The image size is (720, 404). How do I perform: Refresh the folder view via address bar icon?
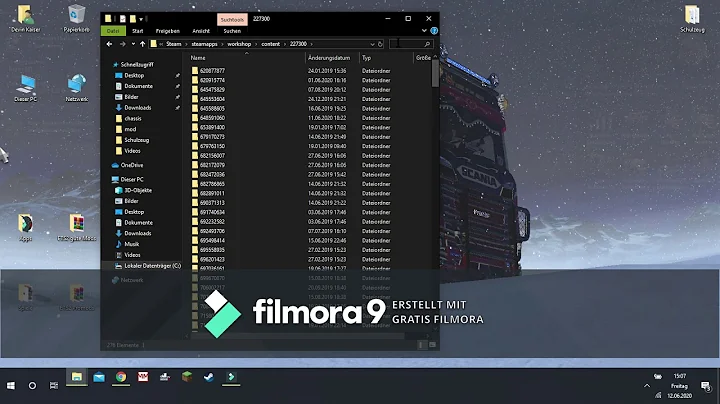(x=380, y=44)
